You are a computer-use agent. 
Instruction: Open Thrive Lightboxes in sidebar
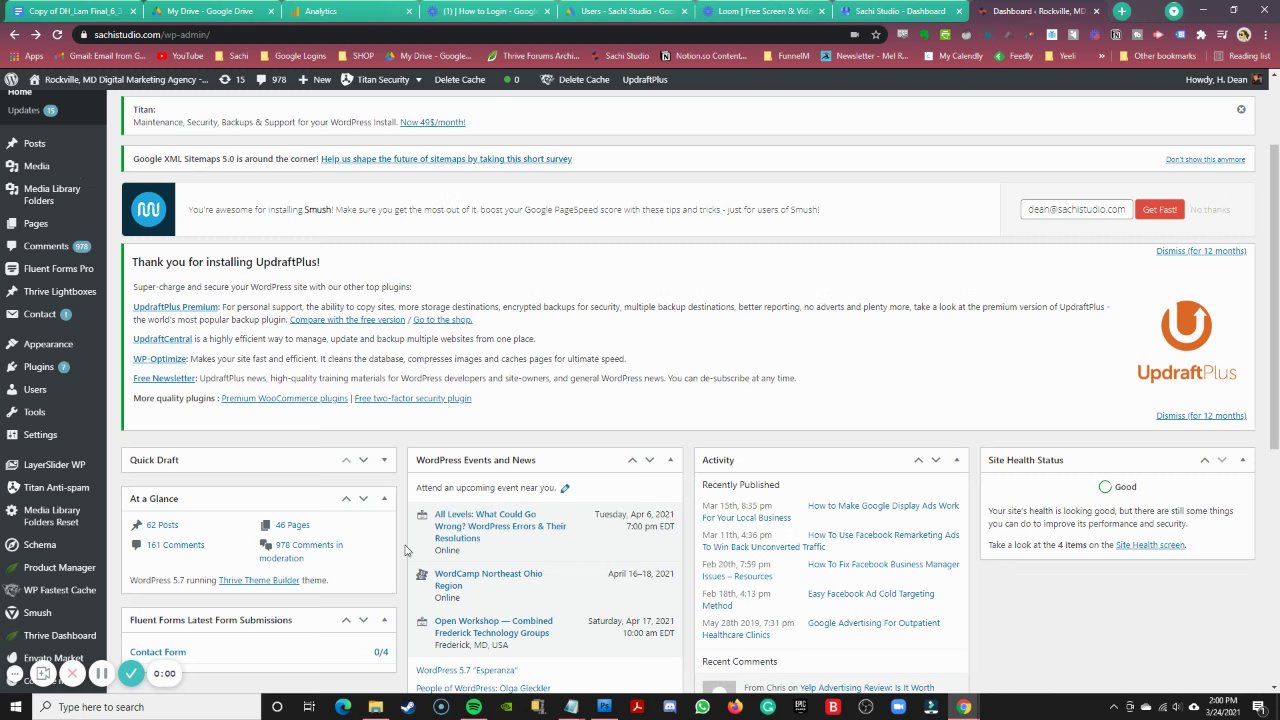[x=60, y=292]
